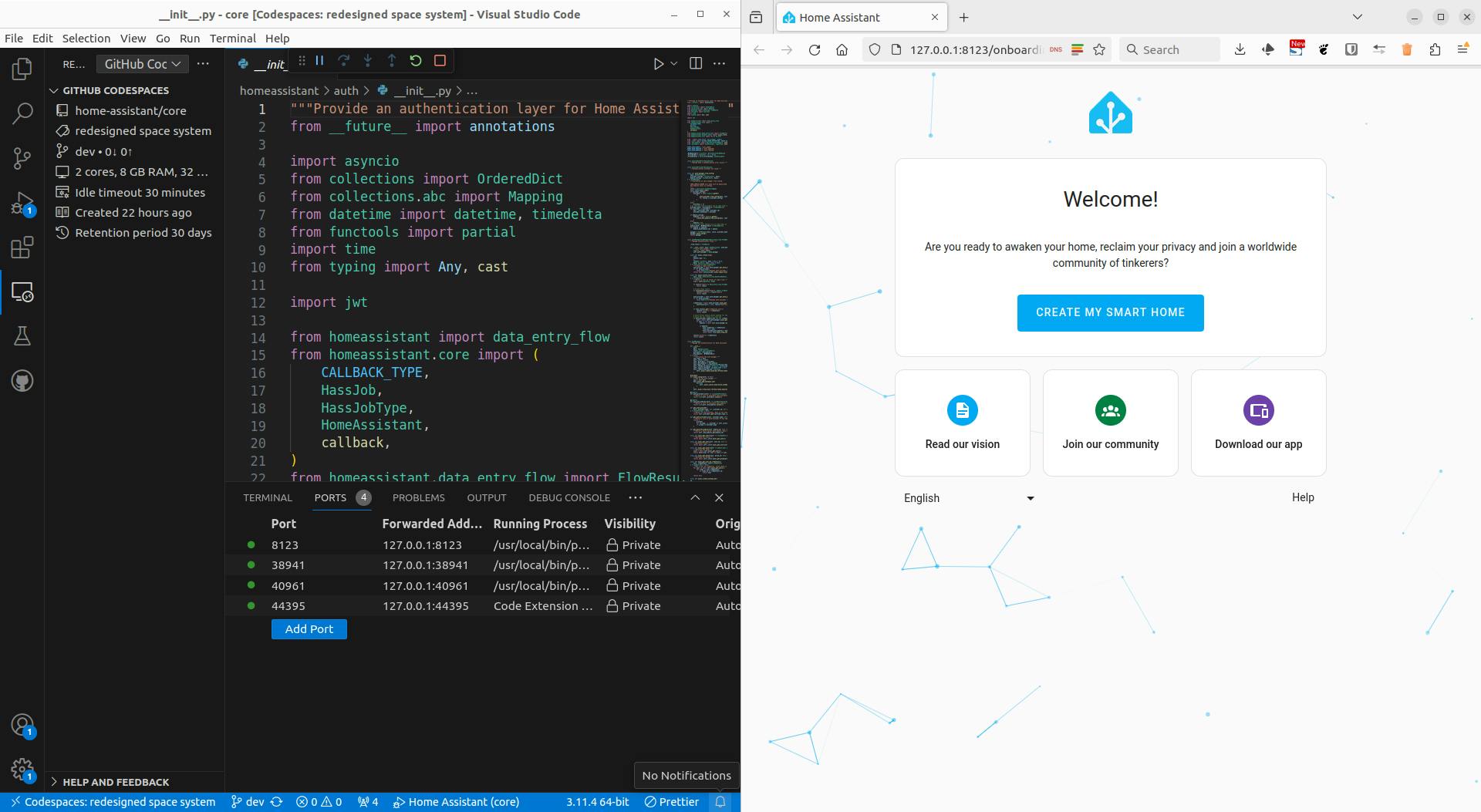
Task: Click the Prettier status bar item
Action: 672,802
